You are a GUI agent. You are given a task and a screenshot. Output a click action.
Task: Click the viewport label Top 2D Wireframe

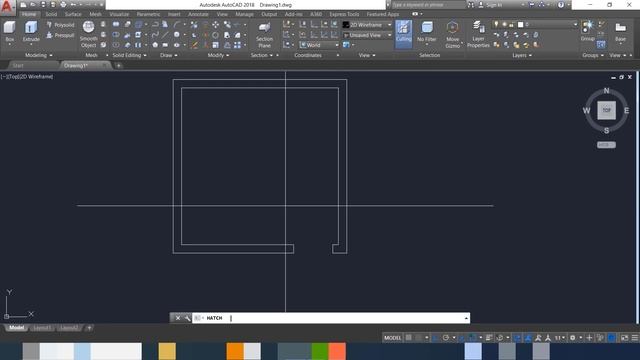tap(27, 76)
